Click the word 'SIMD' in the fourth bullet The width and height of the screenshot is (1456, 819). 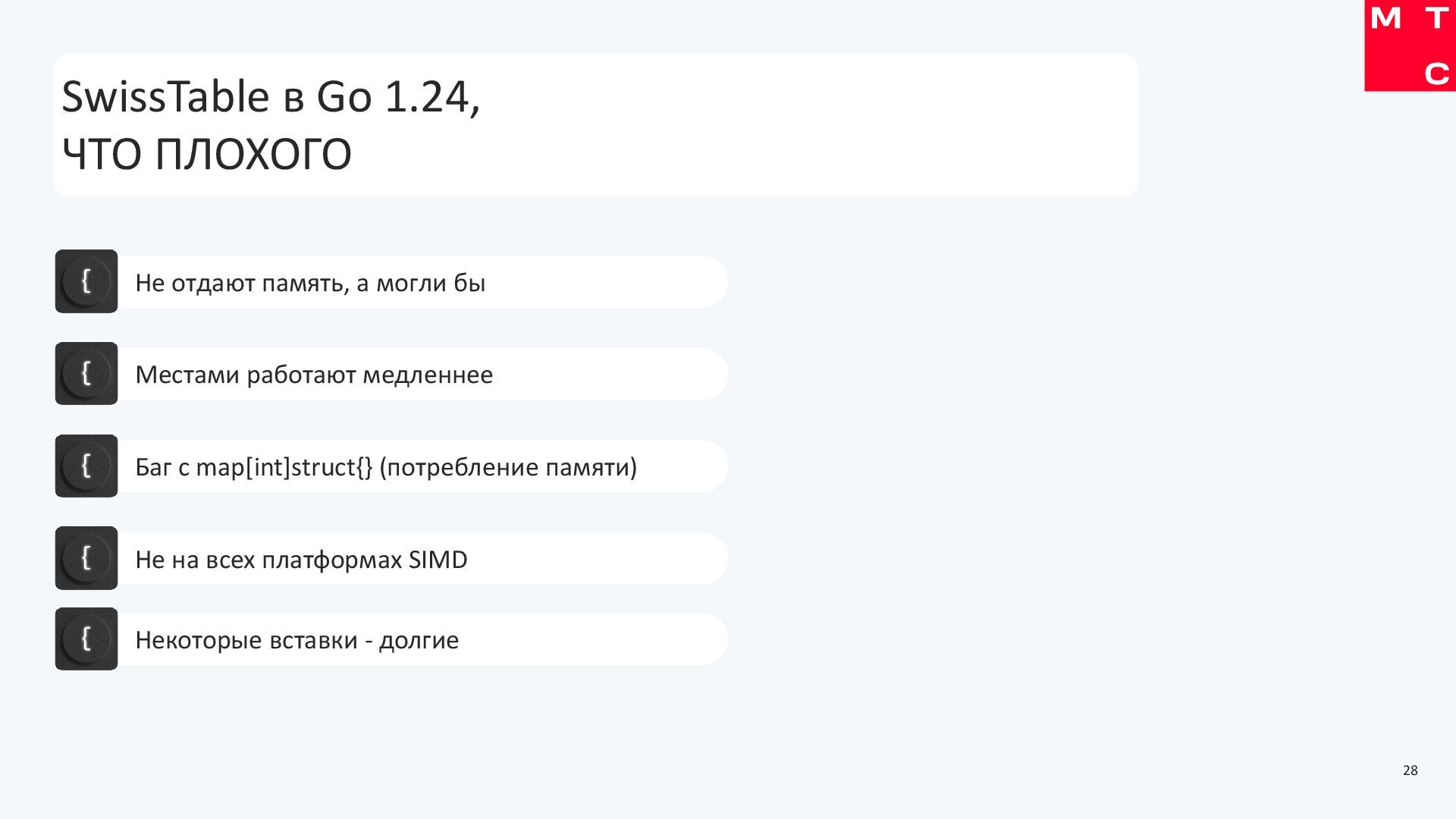pyautogui.click(x=438, y=560)
